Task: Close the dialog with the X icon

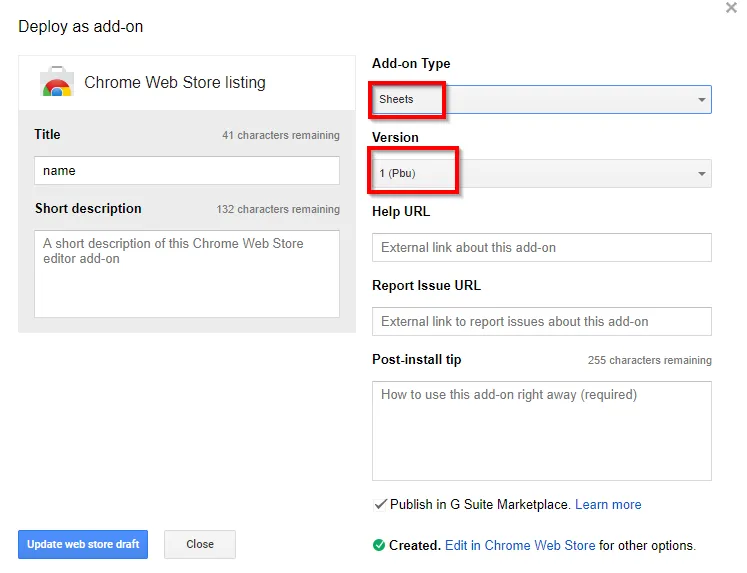Action: click(731, 8)
